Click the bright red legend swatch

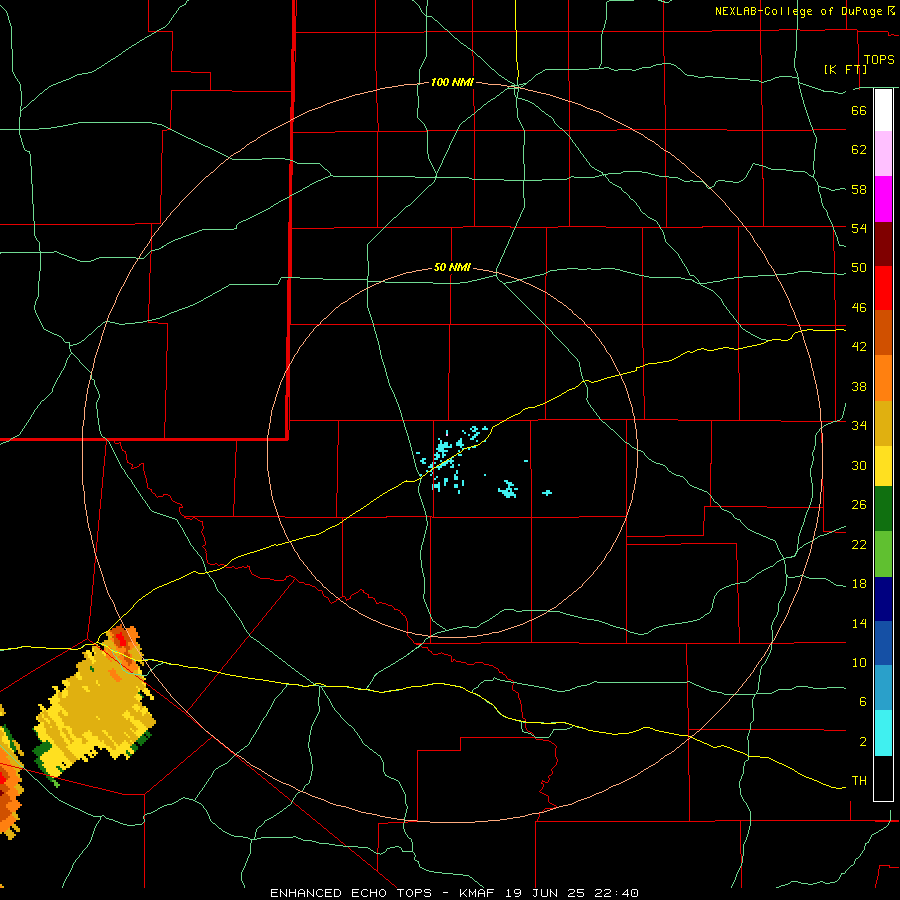883,288
